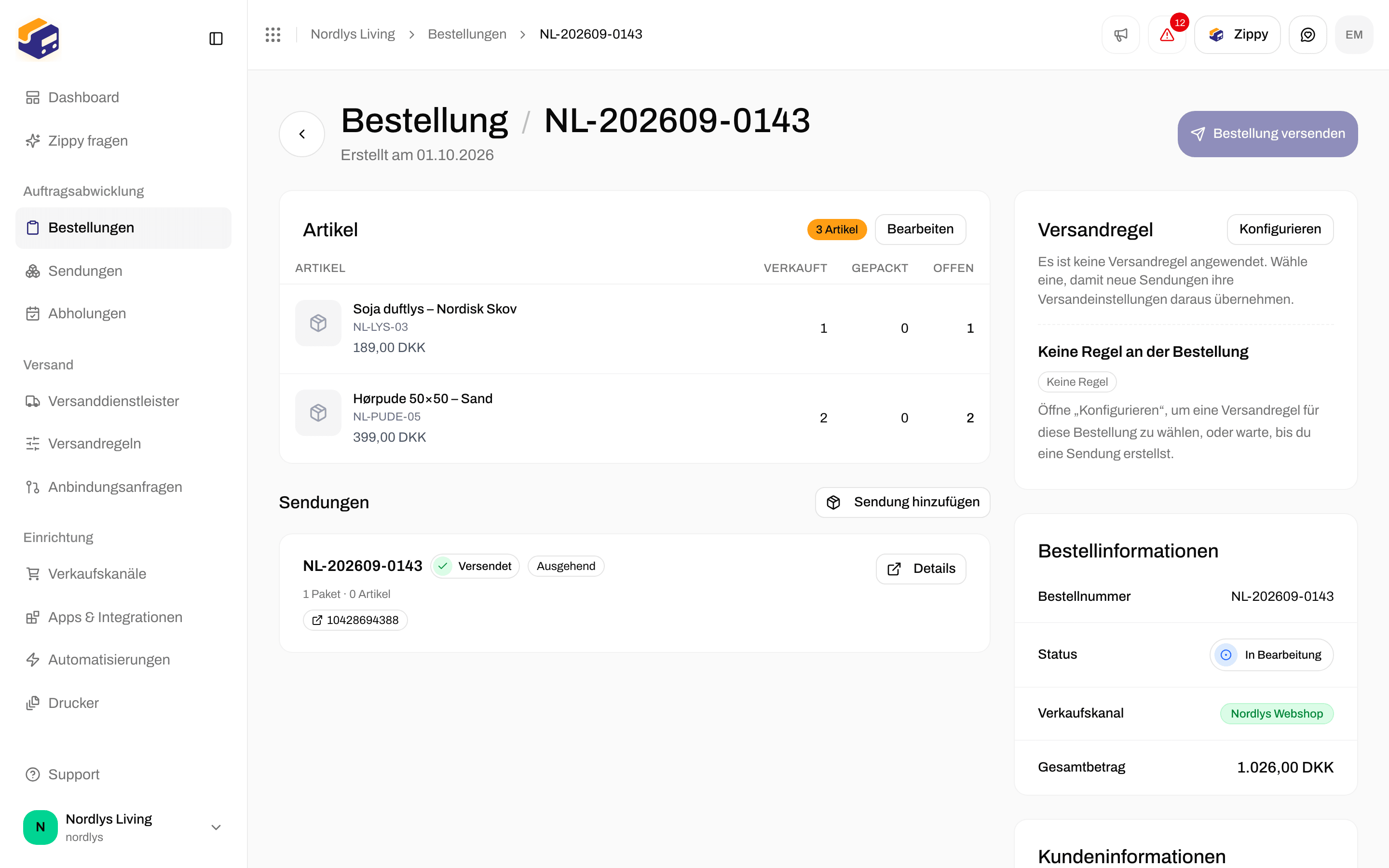
Task: Expand the Nordlys Living account switcher
Action: point(123,827)
